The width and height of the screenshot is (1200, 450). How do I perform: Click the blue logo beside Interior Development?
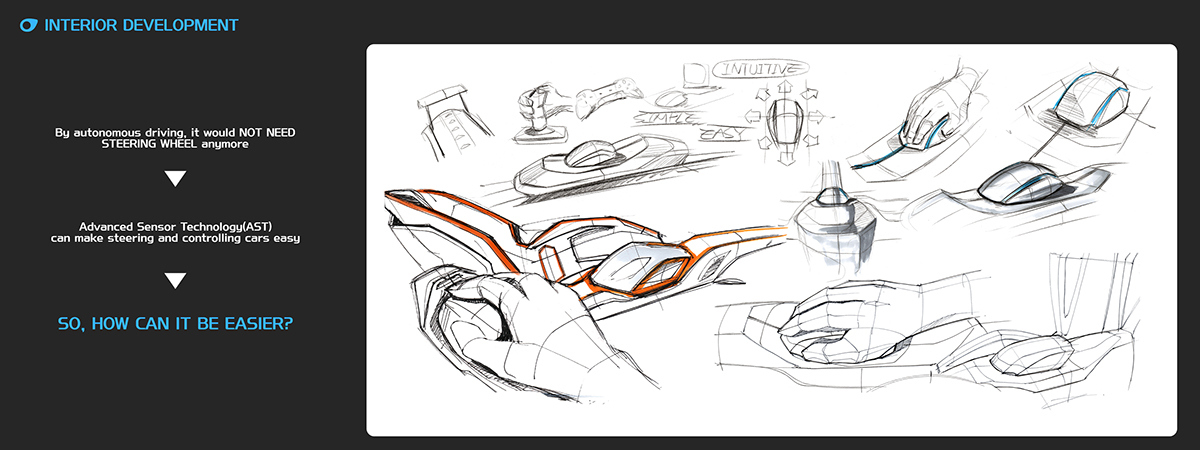coord(29,25)
